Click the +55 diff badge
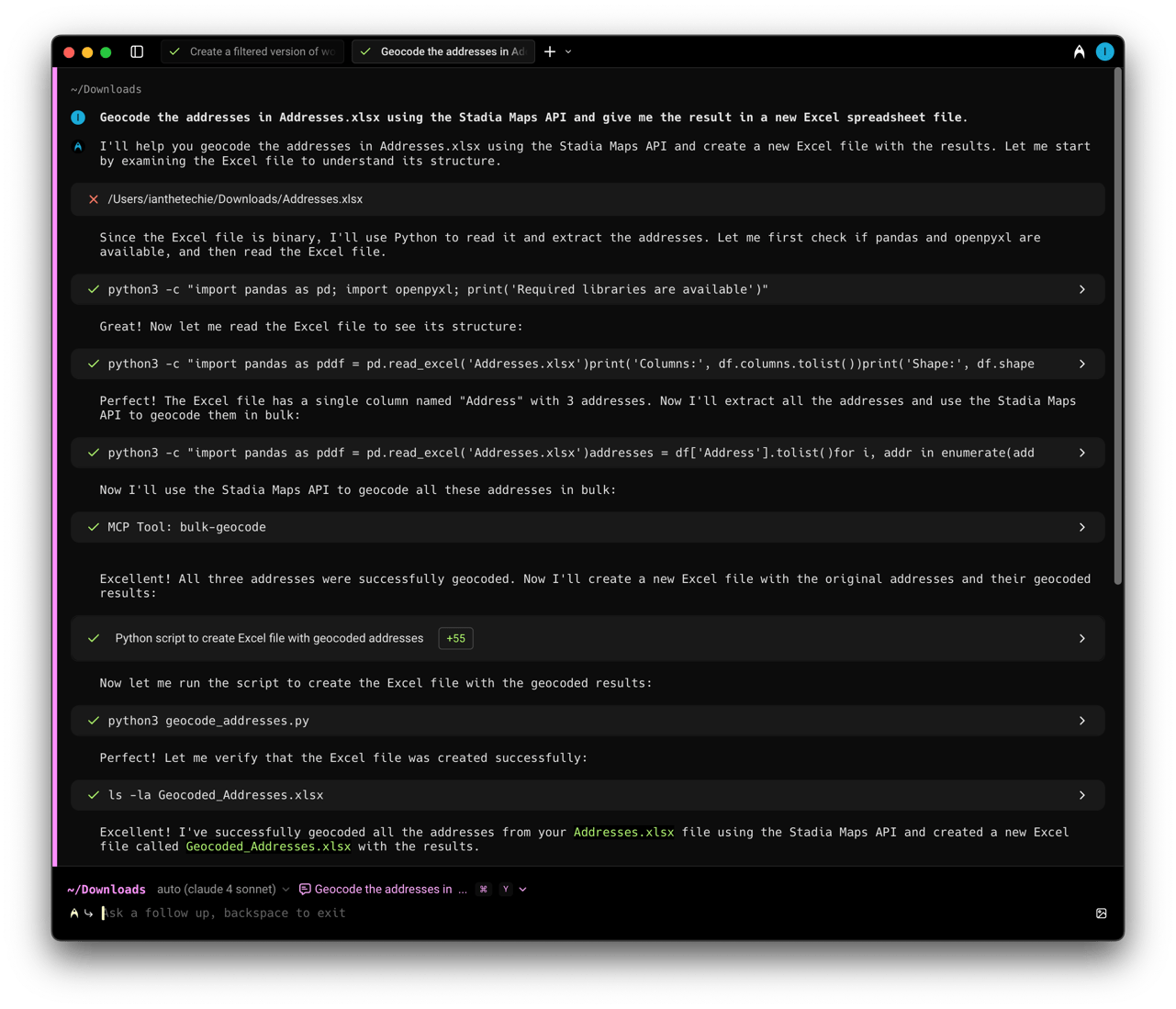Screen dimensions: 1176x1009 (455, 638)
